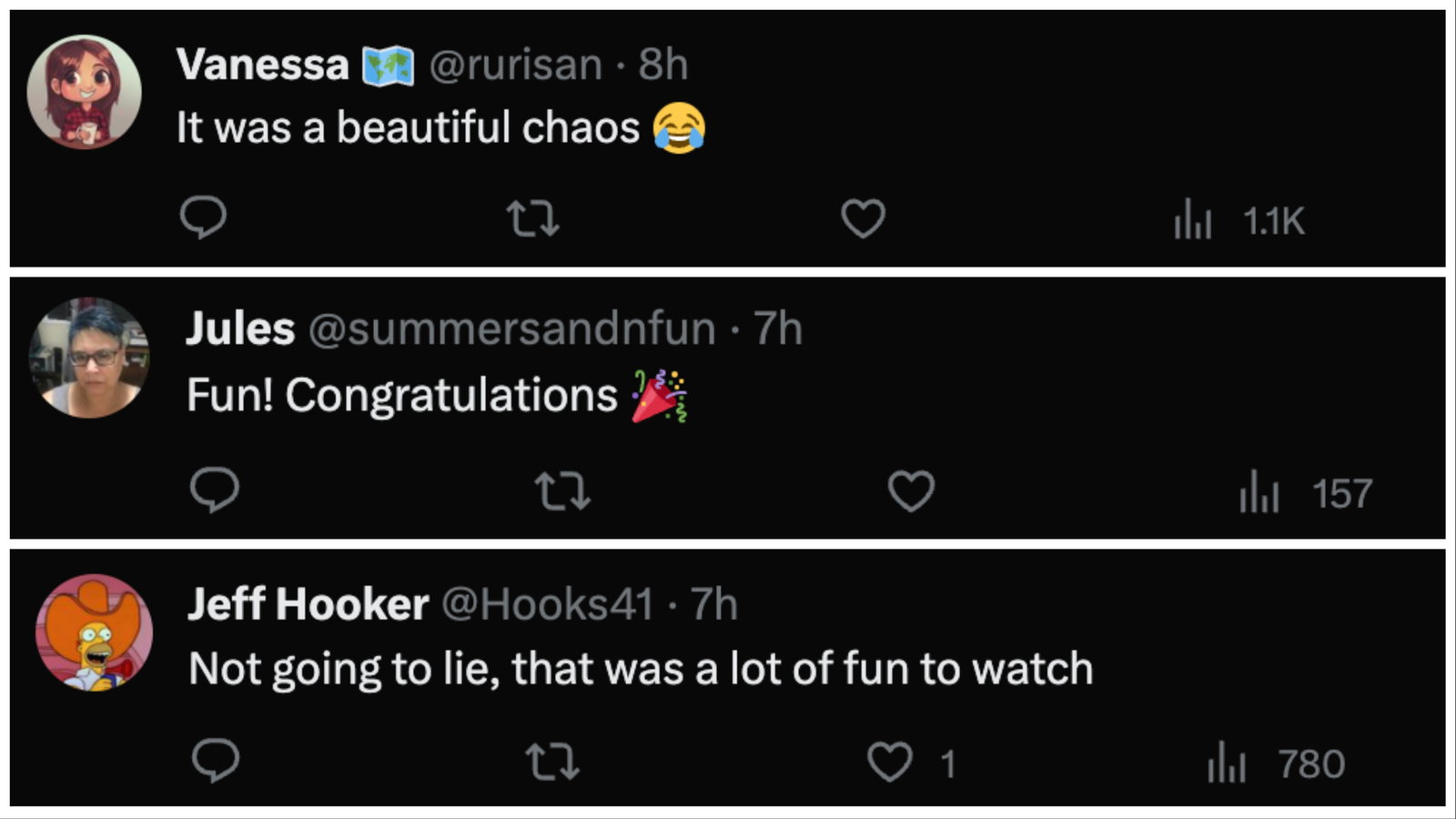Open the @summersandnfun handle link
The height and width of the screenshot is (819, 1456).
(511, 329)
